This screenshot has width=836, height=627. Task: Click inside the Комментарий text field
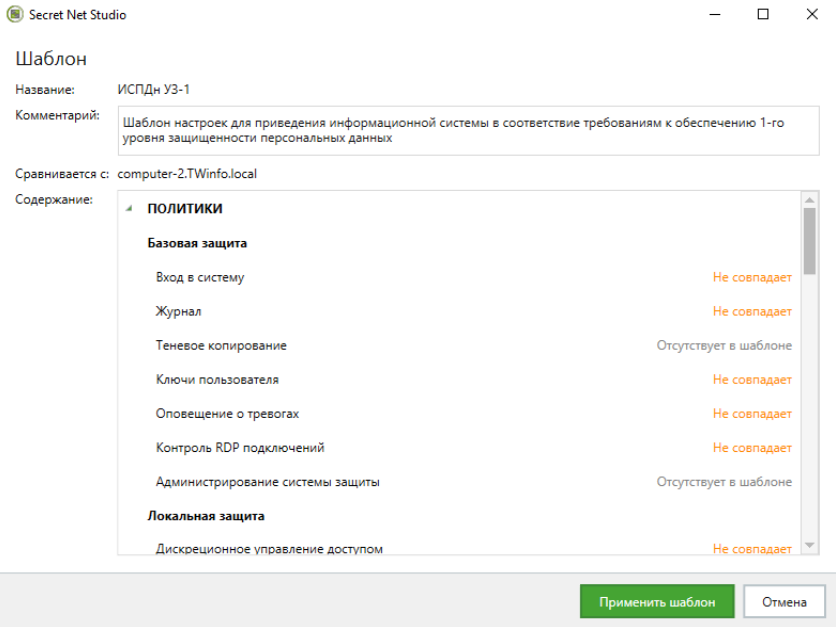point(468,131)
